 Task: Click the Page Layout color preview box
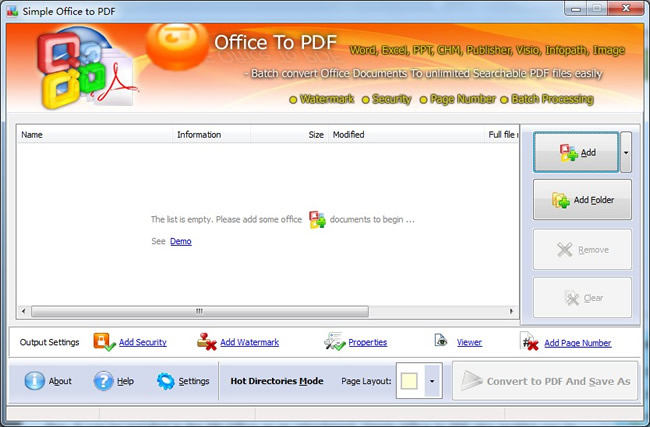tap(409, 381)
